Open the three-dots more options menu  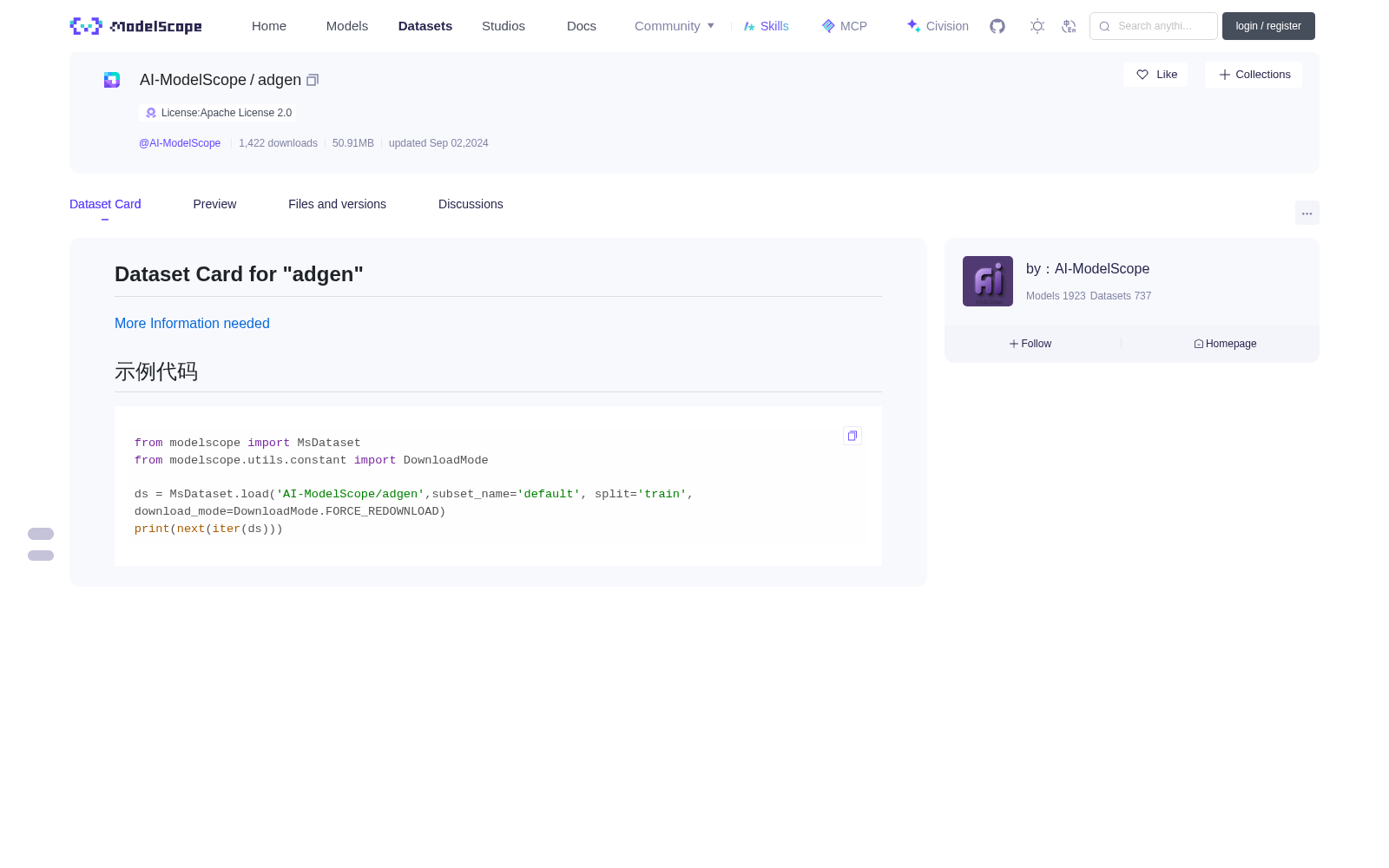click(1307, 213)
